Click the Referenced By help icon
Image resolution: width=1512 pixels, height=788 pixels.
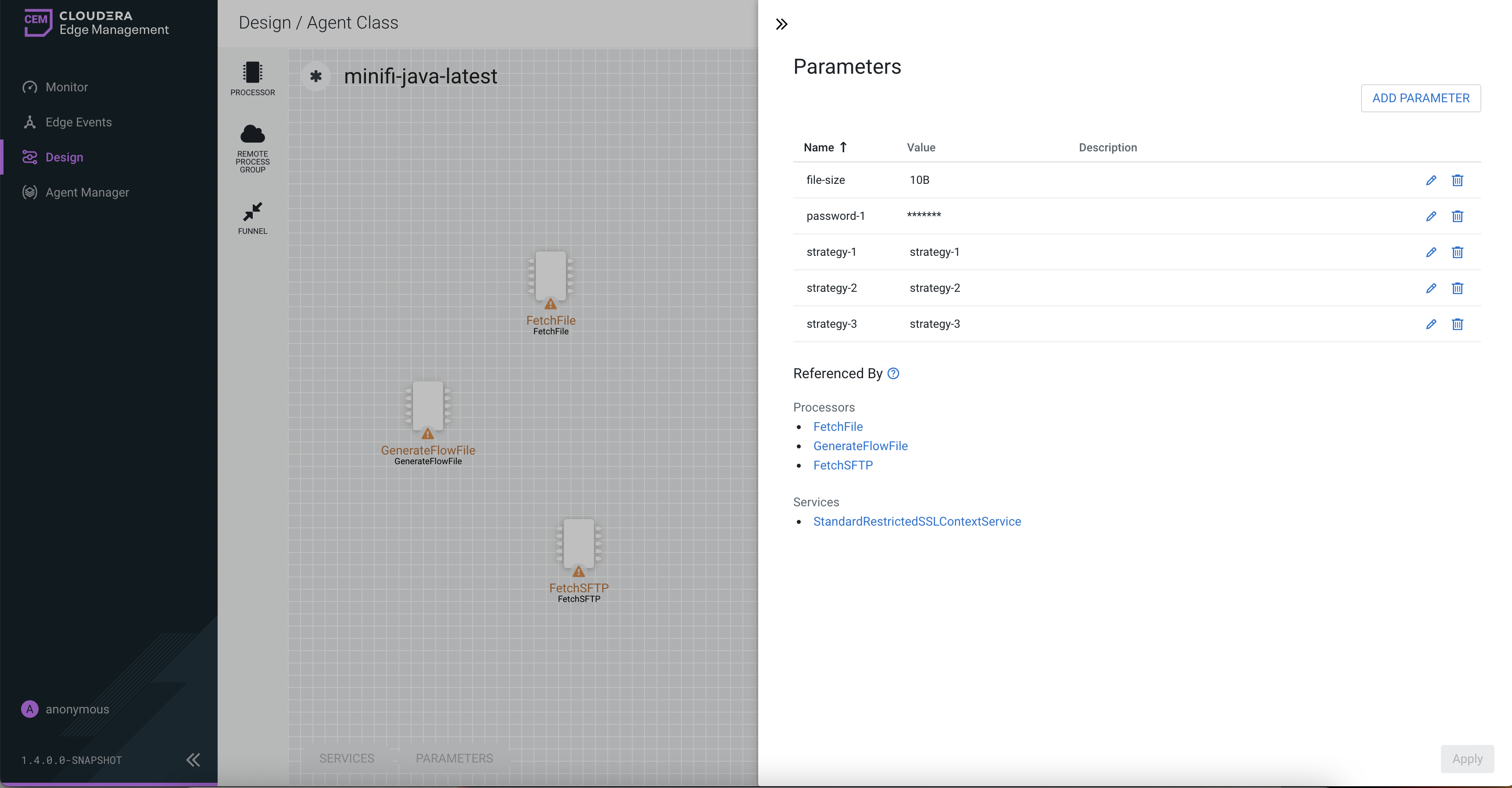(x=893, y=374)
